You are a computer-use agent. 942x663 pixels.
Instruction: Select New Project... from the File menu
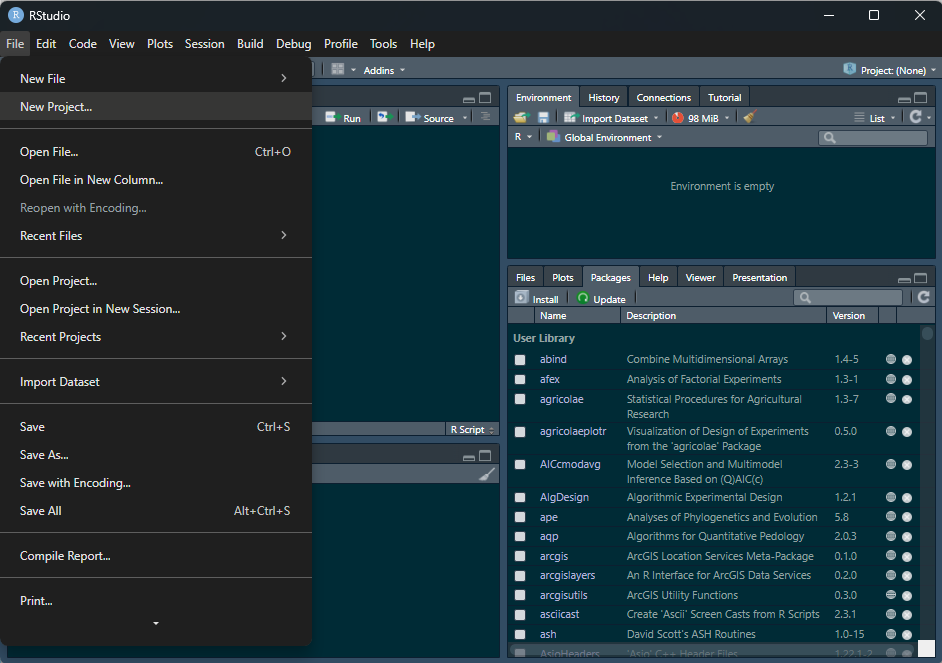pos(56,107)
